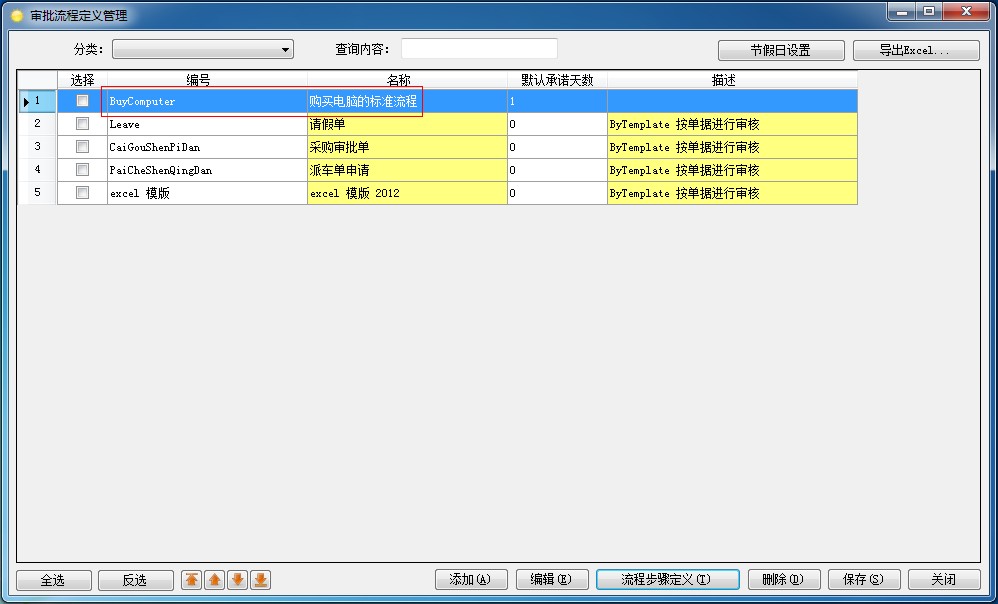Close window with red X button
The image size is (998, 604).
click(966, 11)
